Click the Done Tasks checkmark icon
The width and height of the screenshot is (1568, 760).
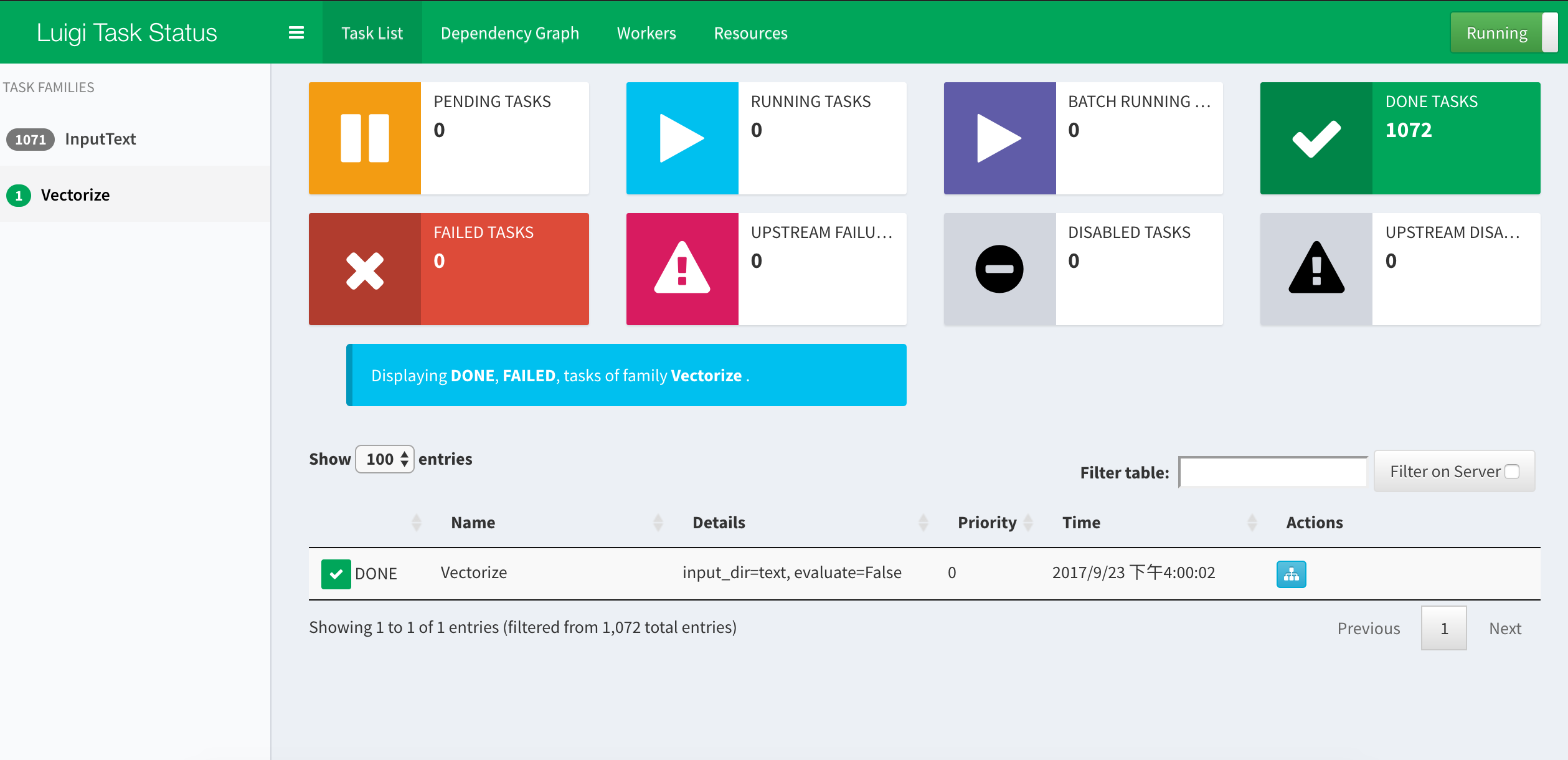click(x=1316, y=138)
